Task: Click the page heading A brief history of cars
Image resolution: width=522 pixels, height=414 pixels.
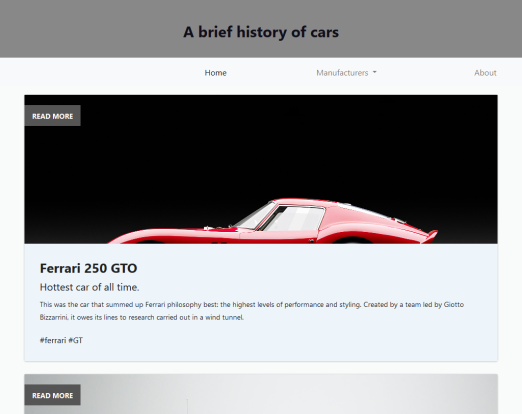Action: click(x=261, y=32)
